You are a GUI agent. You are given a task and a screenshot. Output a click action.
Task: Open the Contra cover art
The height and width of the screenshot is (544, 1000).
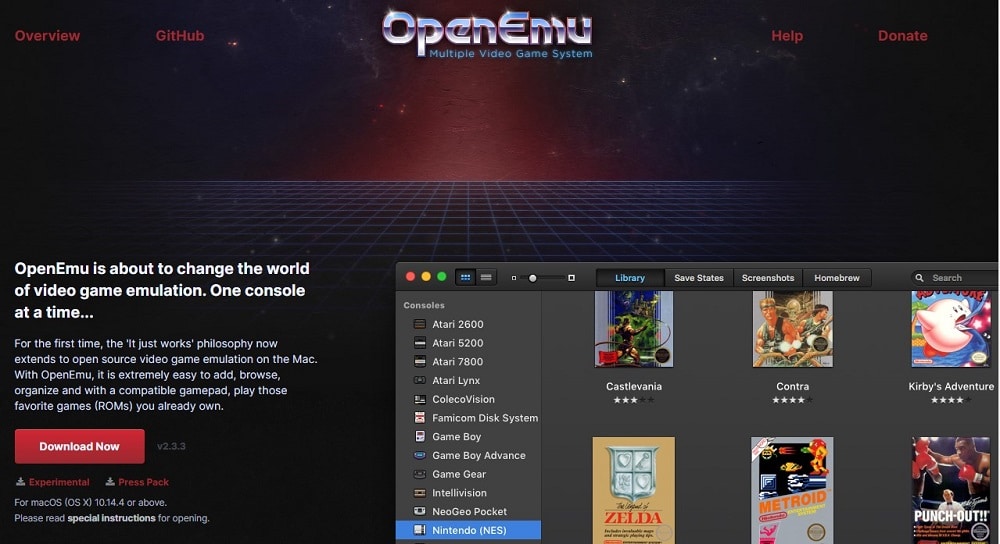pyautogui.click(x=792, y=329)
